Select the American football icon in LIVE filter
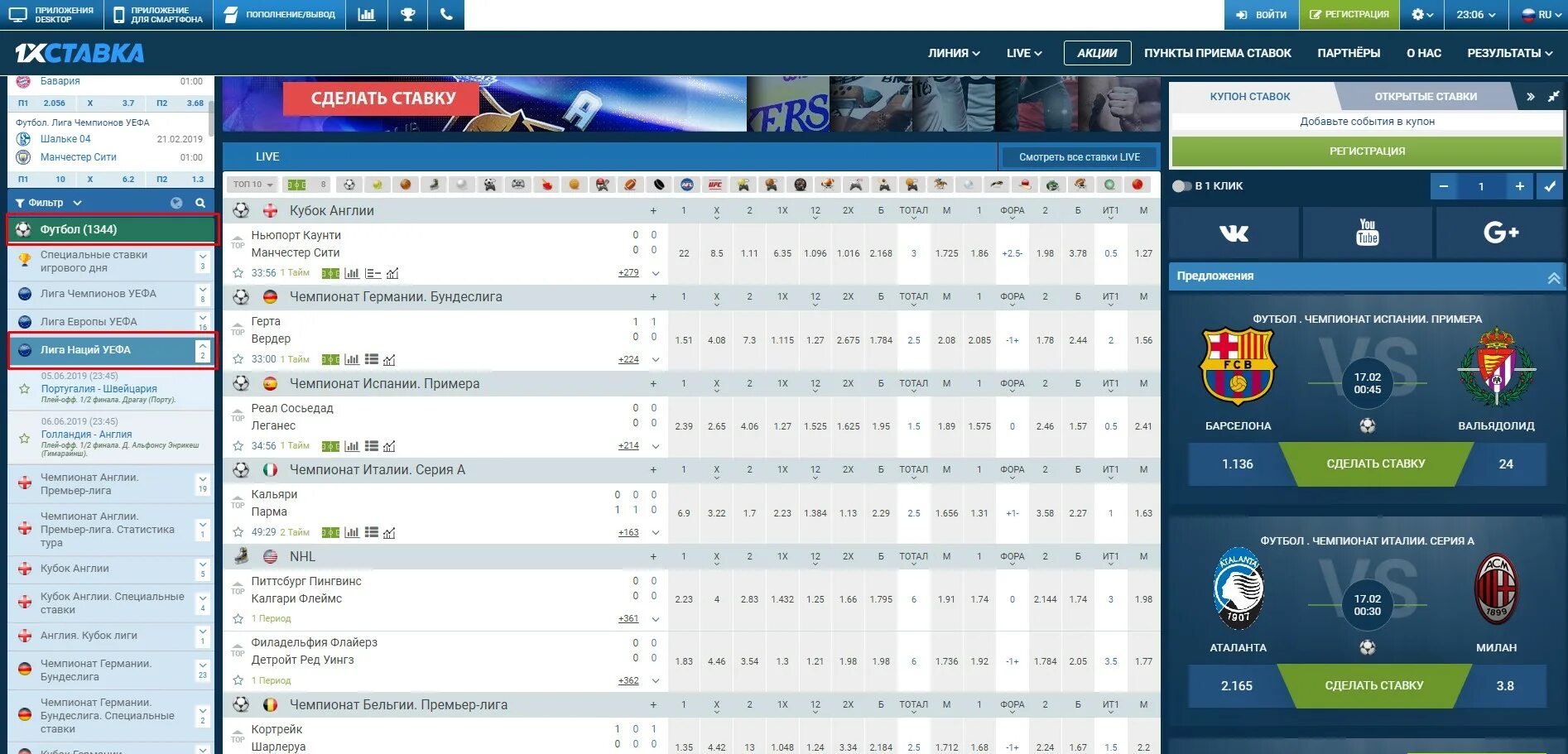Image resolution: width=1568 pixels, height=754 pixels. pos(630,185)
